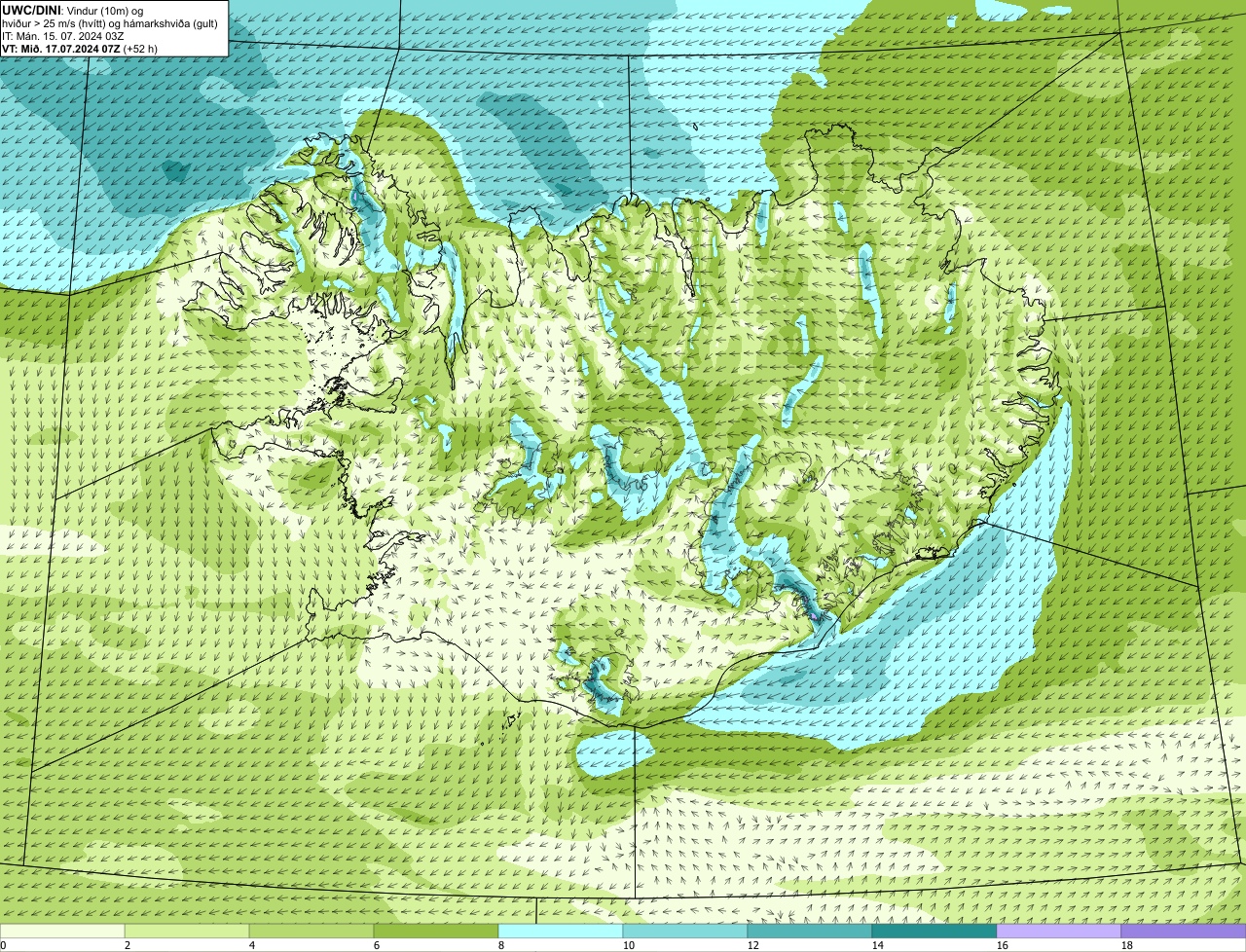Click the purple legend swatch above 18 m/s

(x=1184, y=932)
